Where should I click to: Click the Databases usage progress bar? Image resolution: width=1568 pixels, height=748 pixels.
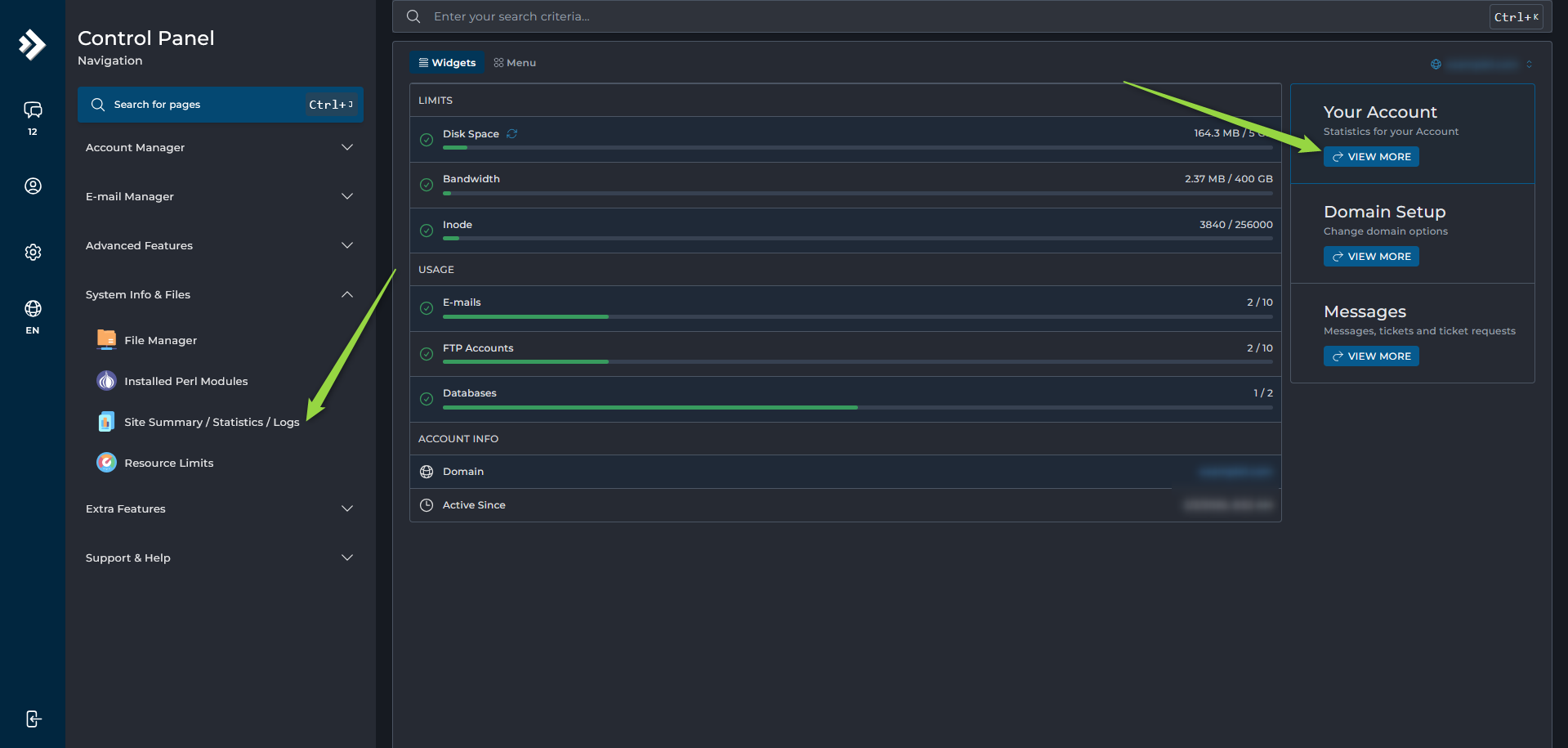point(857,407)
